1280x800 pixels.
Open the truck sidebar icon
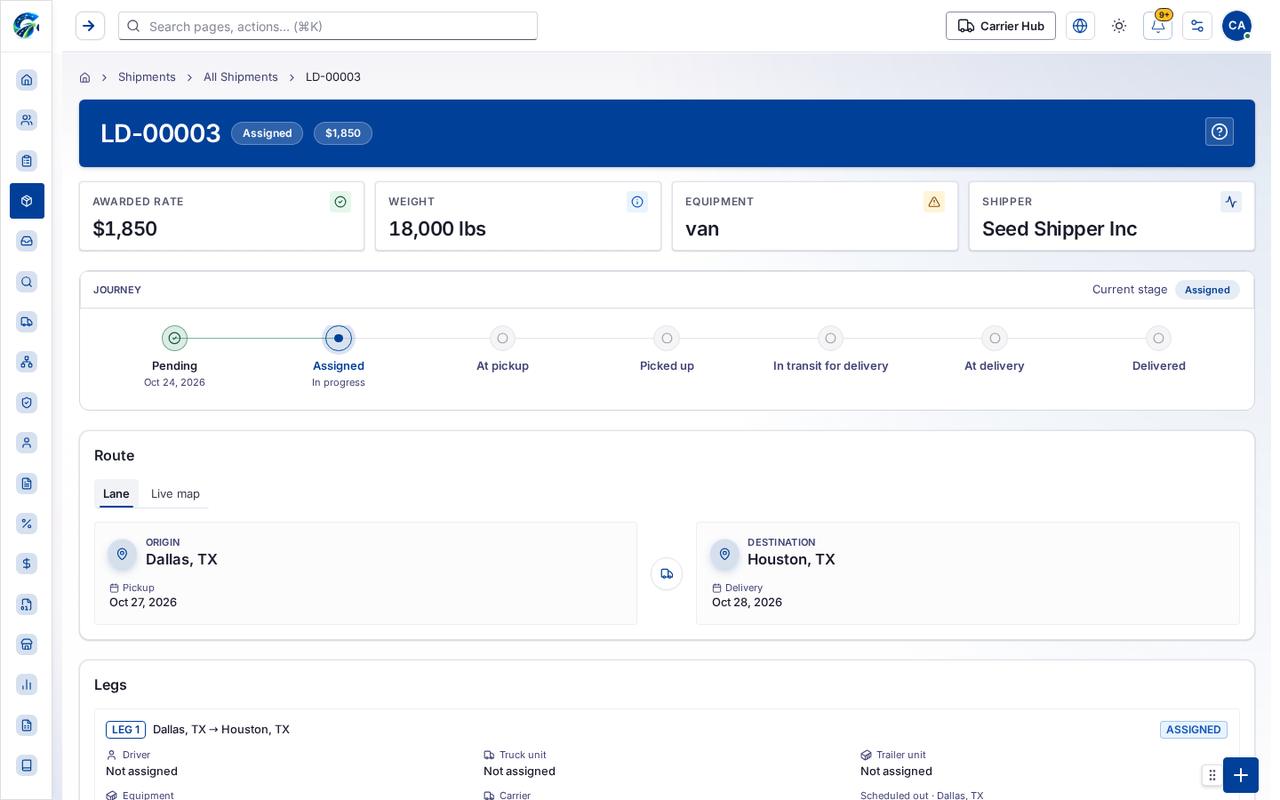[x=27, y=322]
